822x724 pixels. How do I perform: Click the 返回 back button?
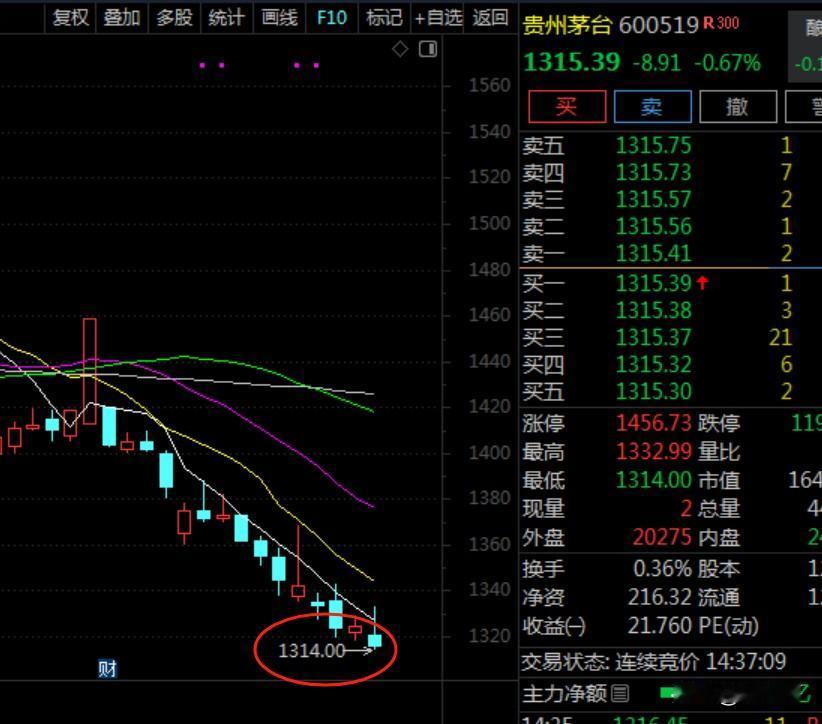click(490, 18)
